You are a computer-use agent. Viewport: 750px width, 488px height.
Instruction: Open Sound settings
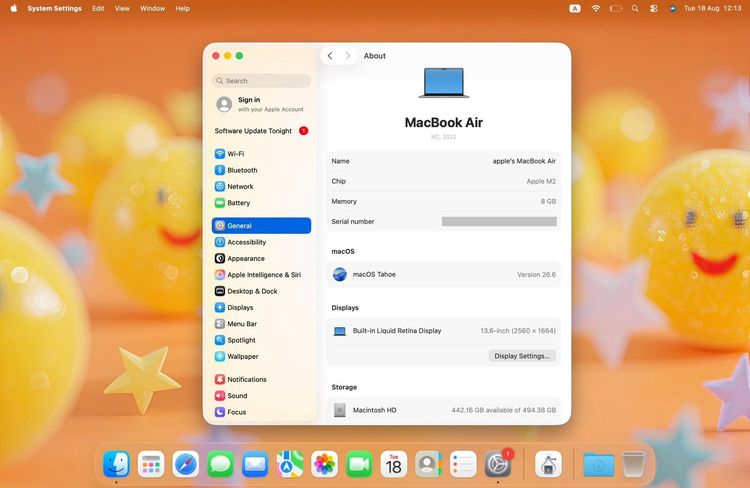(x=261, y=396)
